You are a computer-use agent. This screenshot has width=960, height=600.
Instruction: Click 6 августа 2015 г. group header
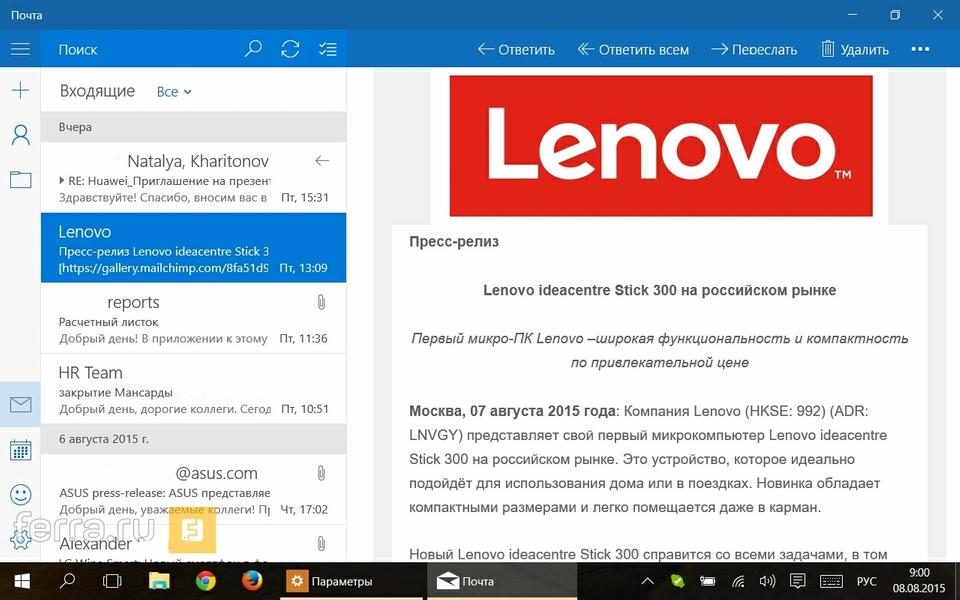click(x=193, y=439)
